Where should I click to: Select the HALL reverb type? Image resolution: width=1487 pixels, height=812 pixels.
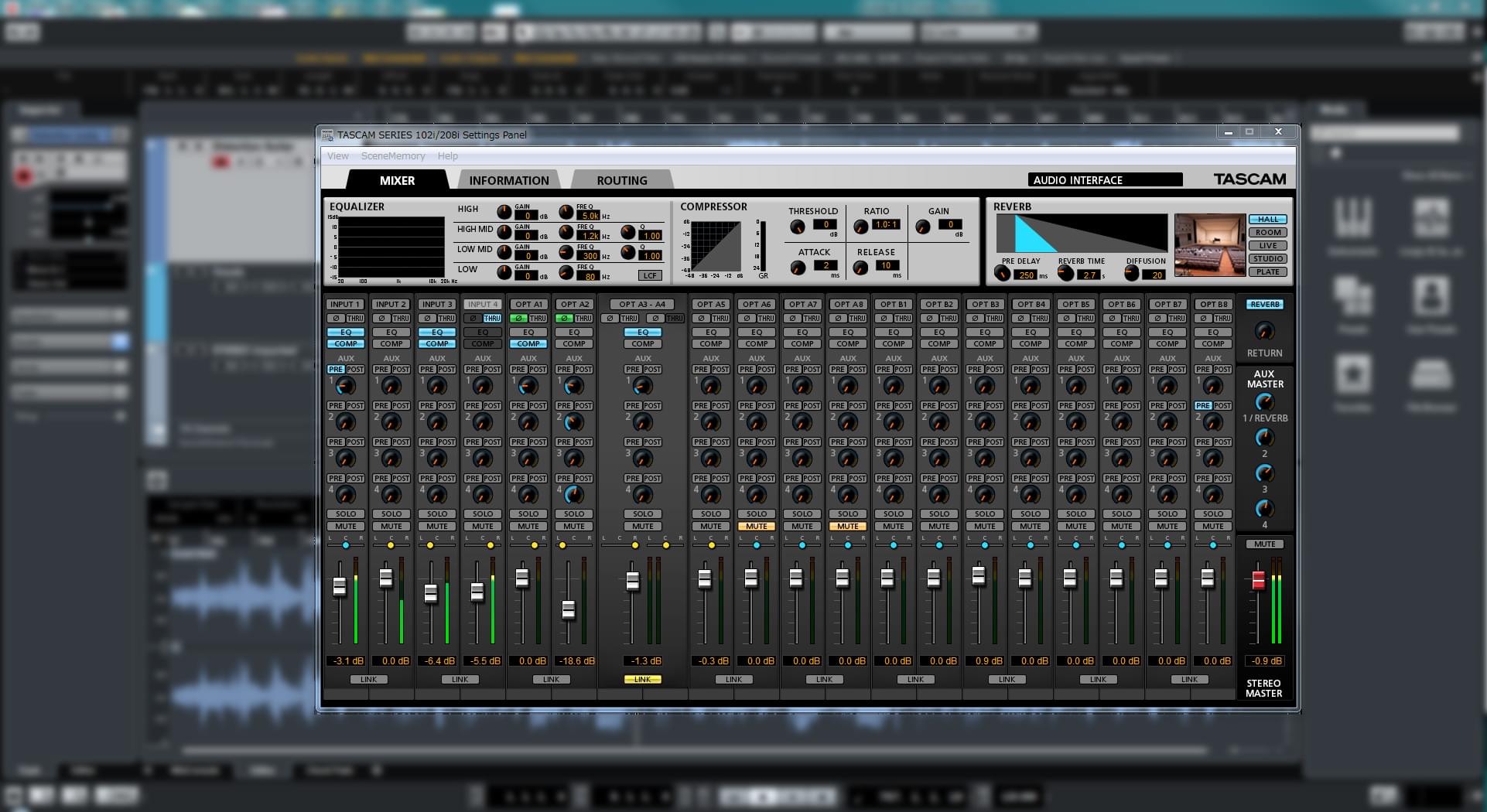coord(1268,219)
